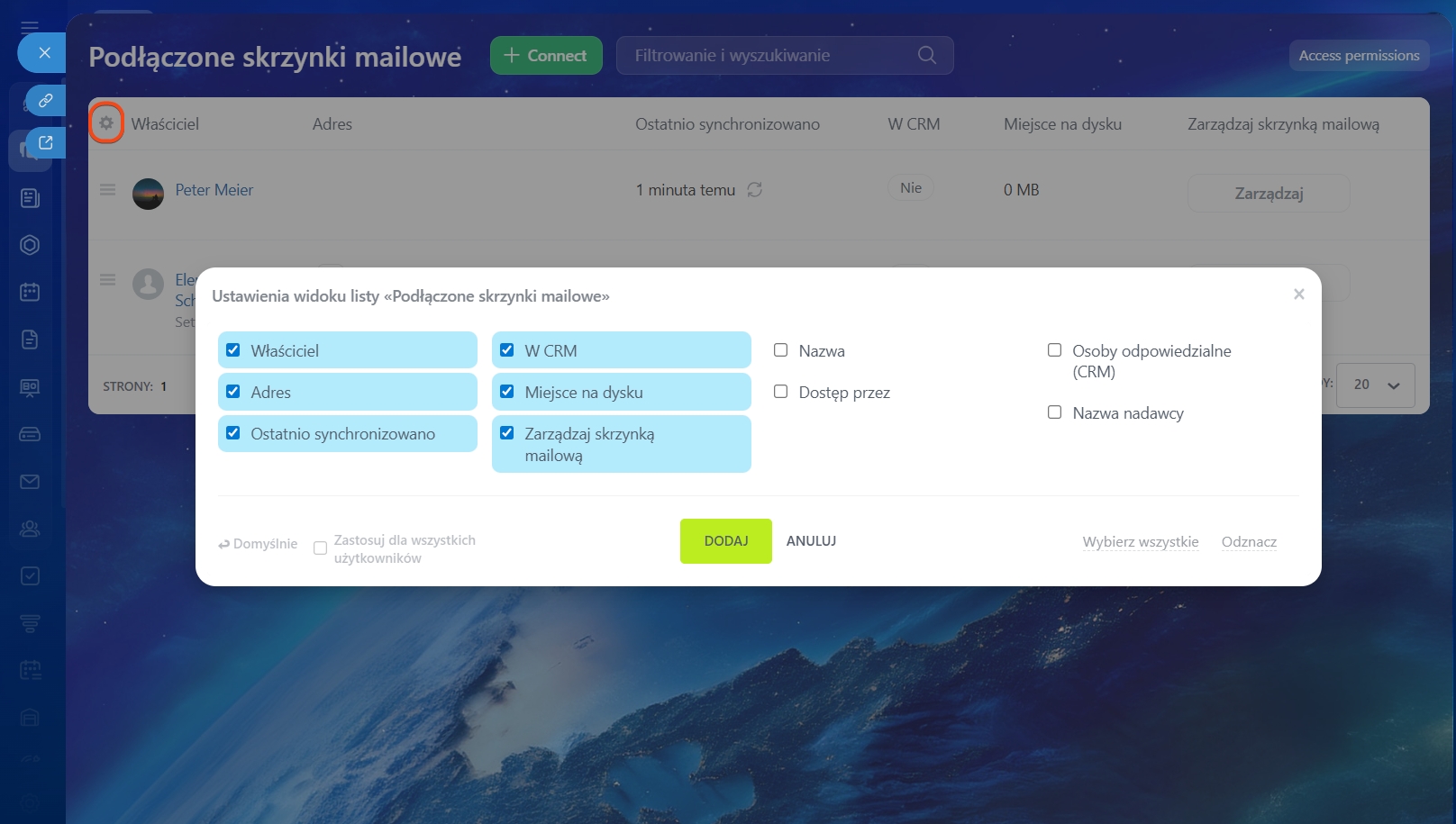Image resolution: width=1456 pixels, height=824 pixels.
Task: Open the Tasks checkmark icon in the sidebar
Action: pyautogui.click(x=30, y=576)
